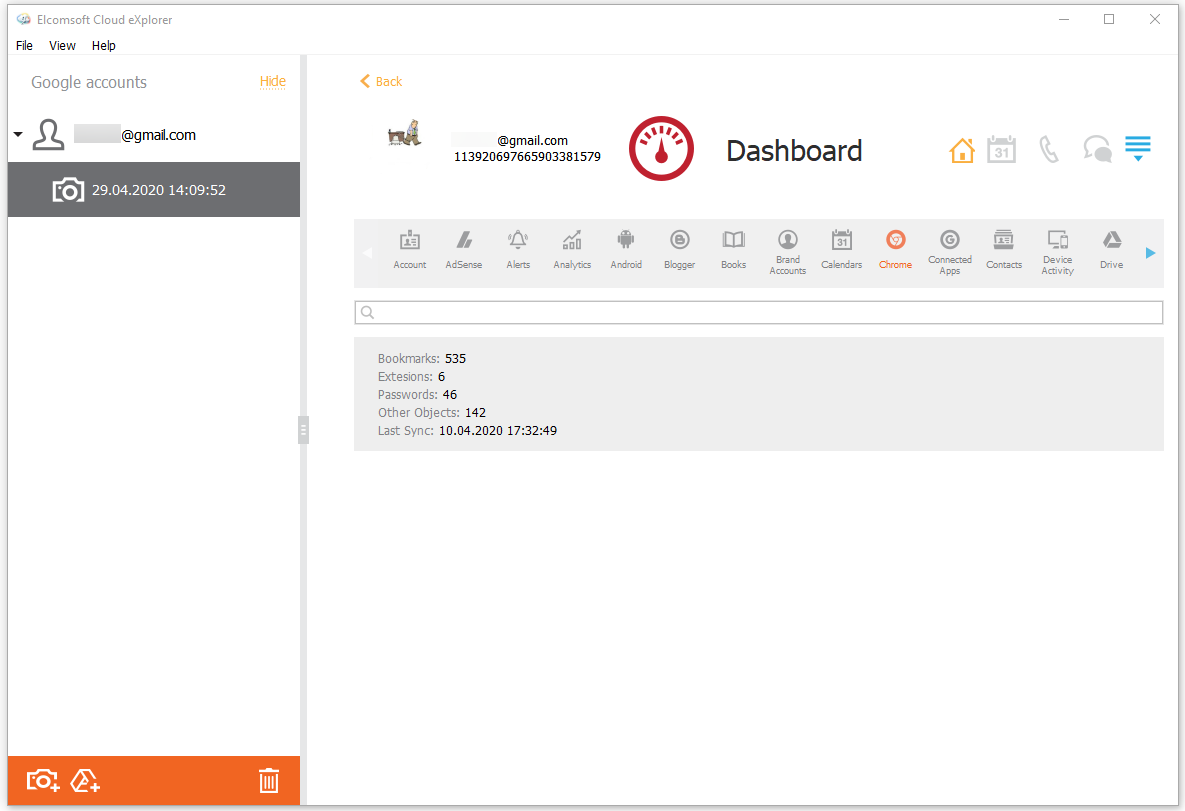Select the Connected Apps category icon
The width and height of the screenshot is (1185, 811).
coord(949,250)
